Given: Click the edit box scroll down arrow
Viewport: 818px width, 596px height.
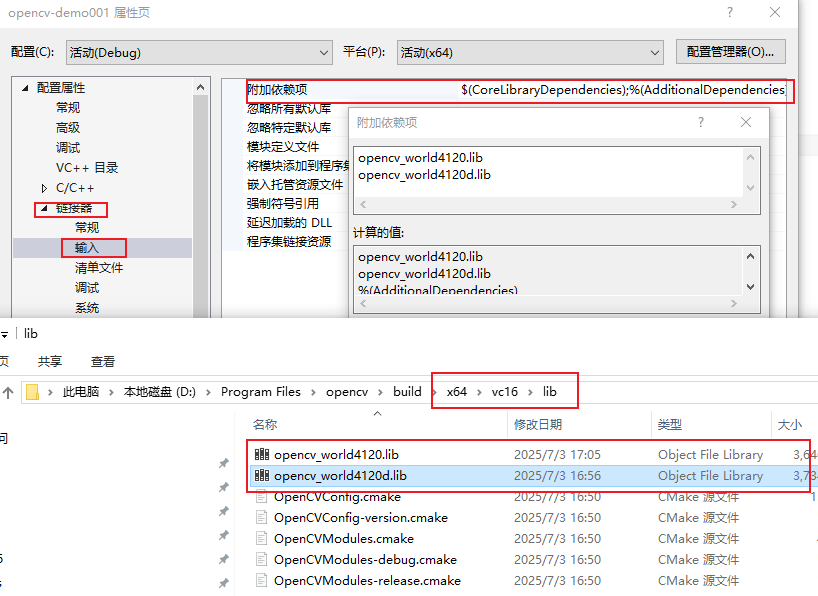Looking at the screenshot, I should 751,188.
